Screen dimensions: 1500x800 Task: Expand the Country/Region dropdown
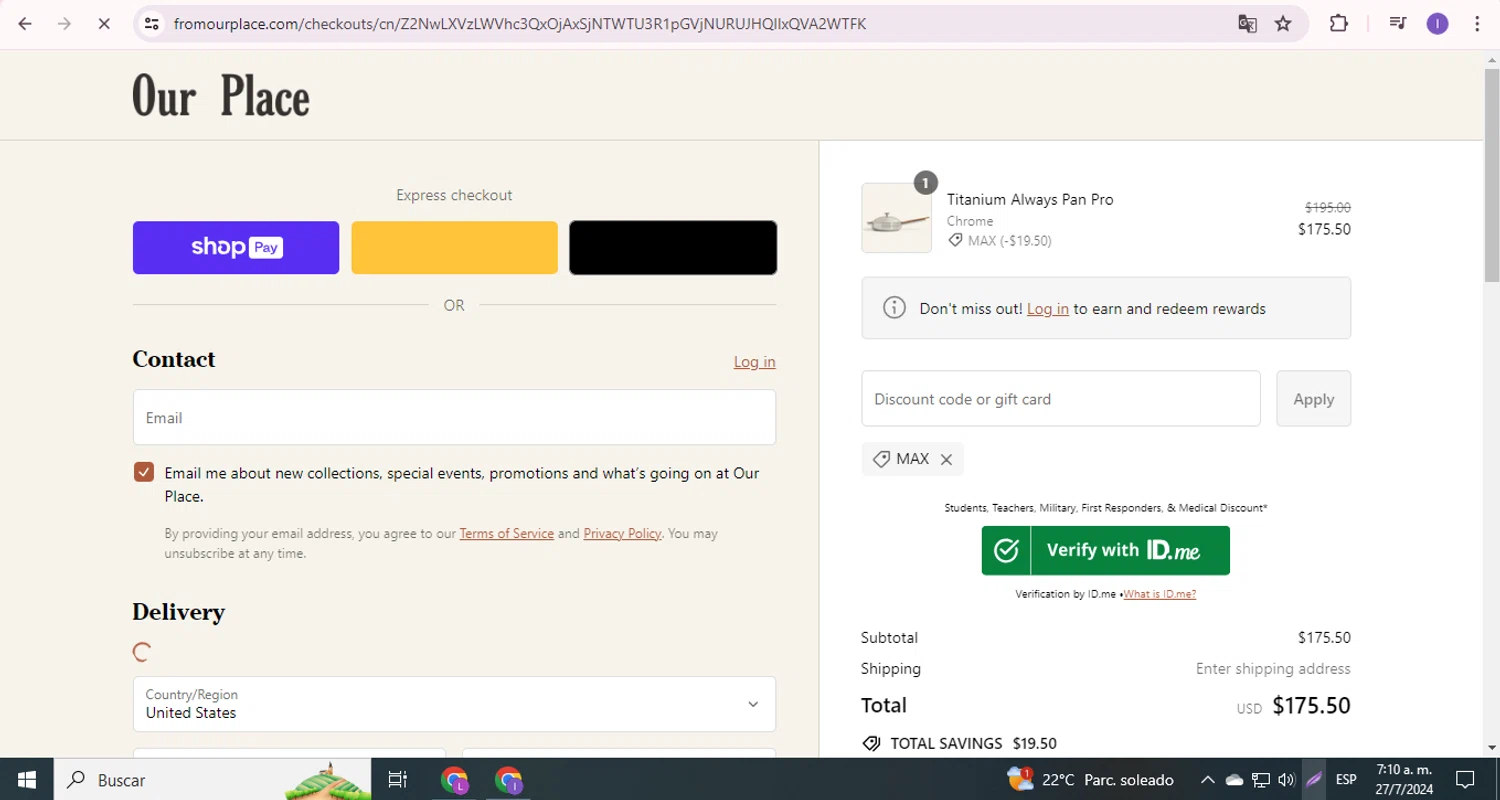[x=454, y=704]
